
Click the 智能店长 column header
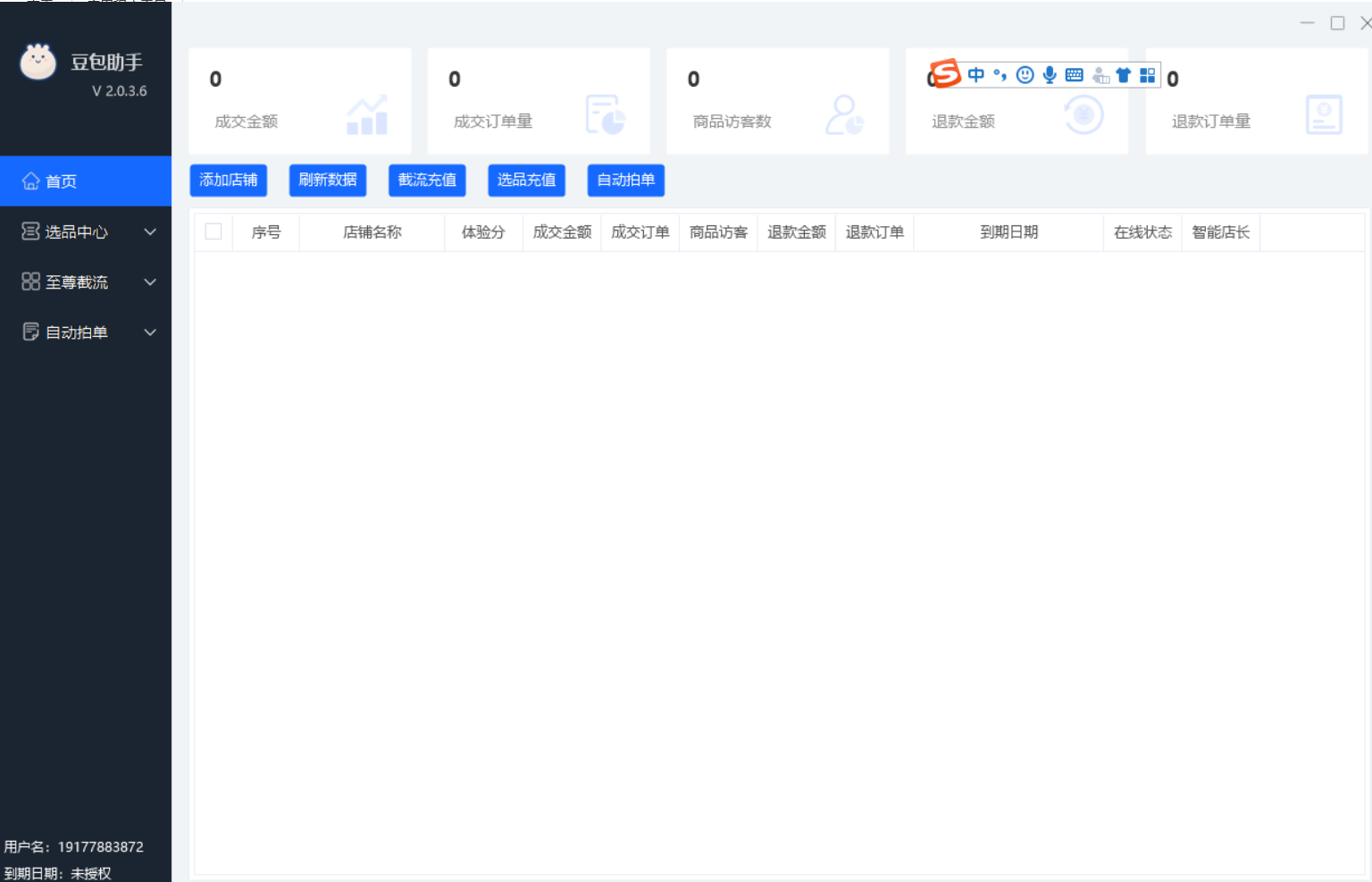[1220, 232]
